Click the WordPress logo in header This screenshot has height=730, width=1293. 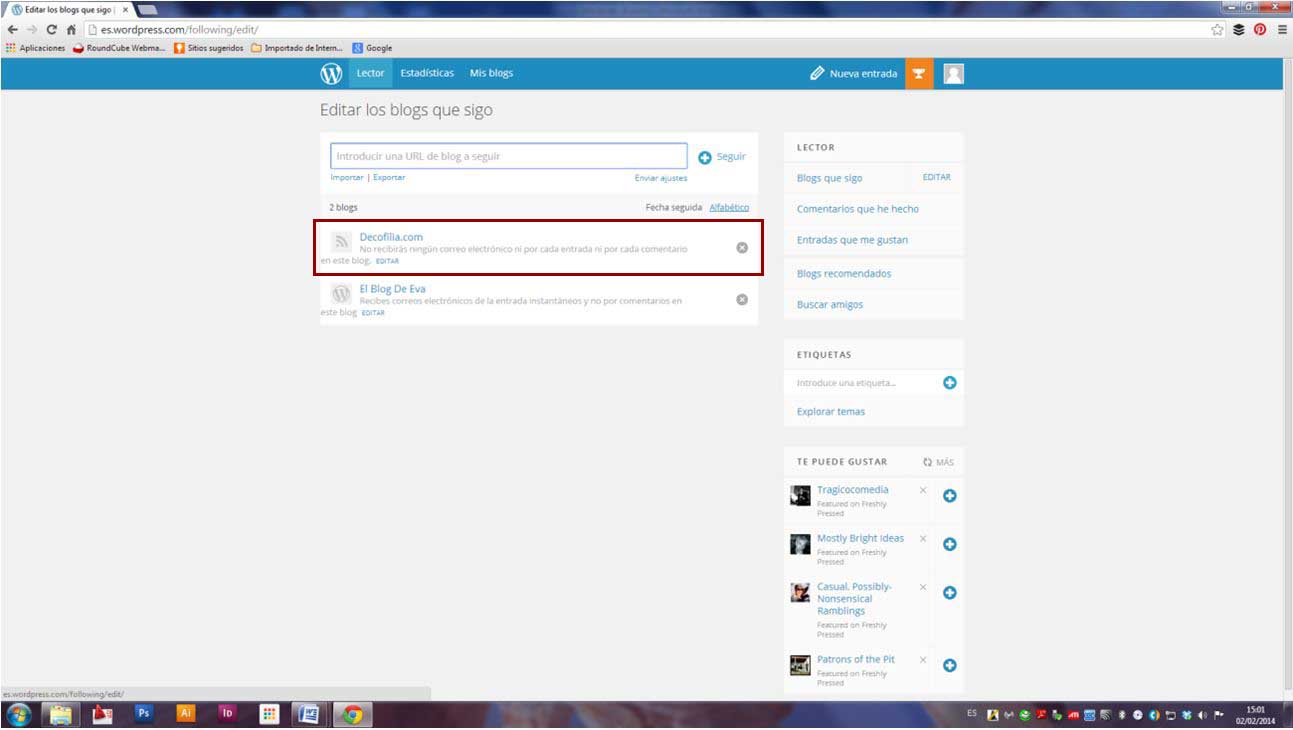coord(331,74)
